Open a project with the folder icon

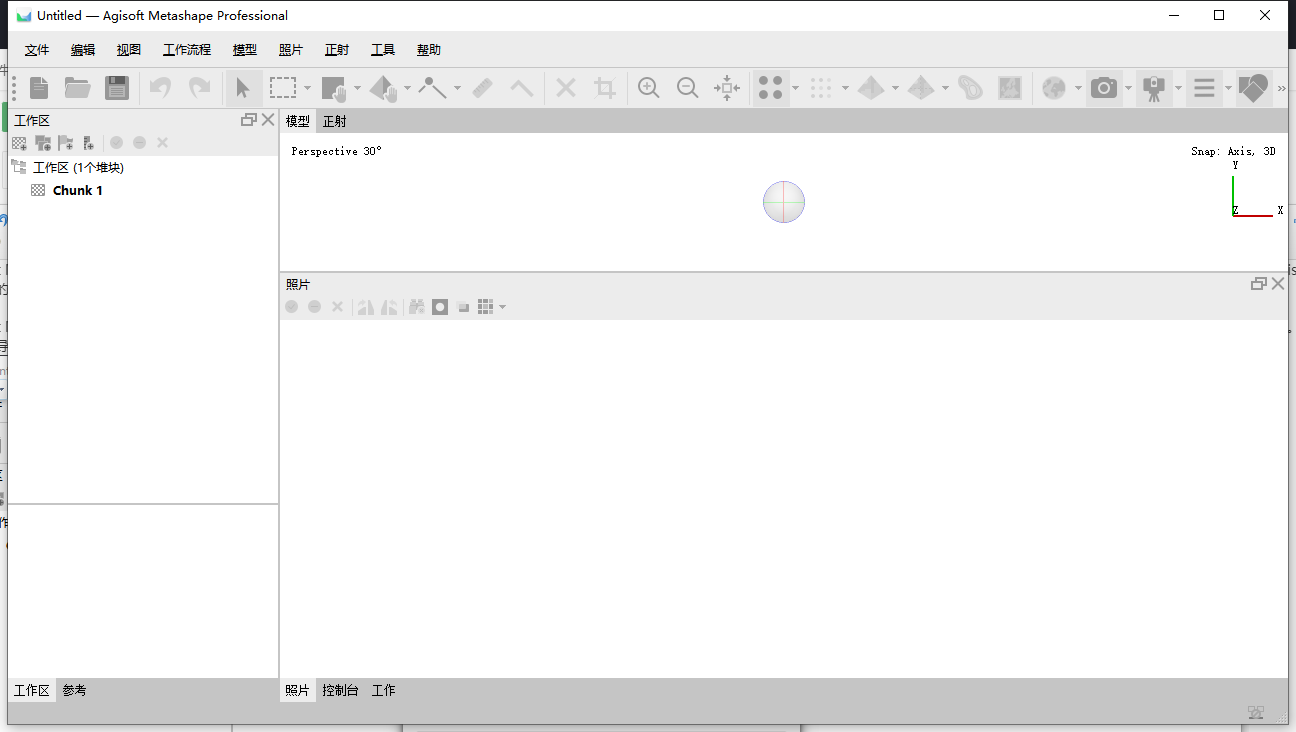(78, 88)
